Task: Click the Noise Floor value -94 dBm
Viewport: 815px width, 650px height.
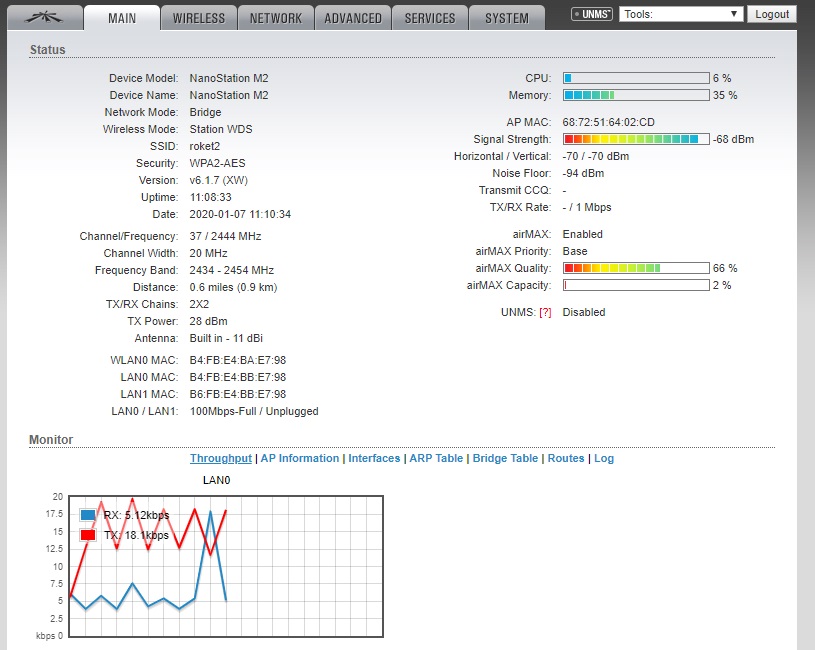Action: tap(583, 173)
